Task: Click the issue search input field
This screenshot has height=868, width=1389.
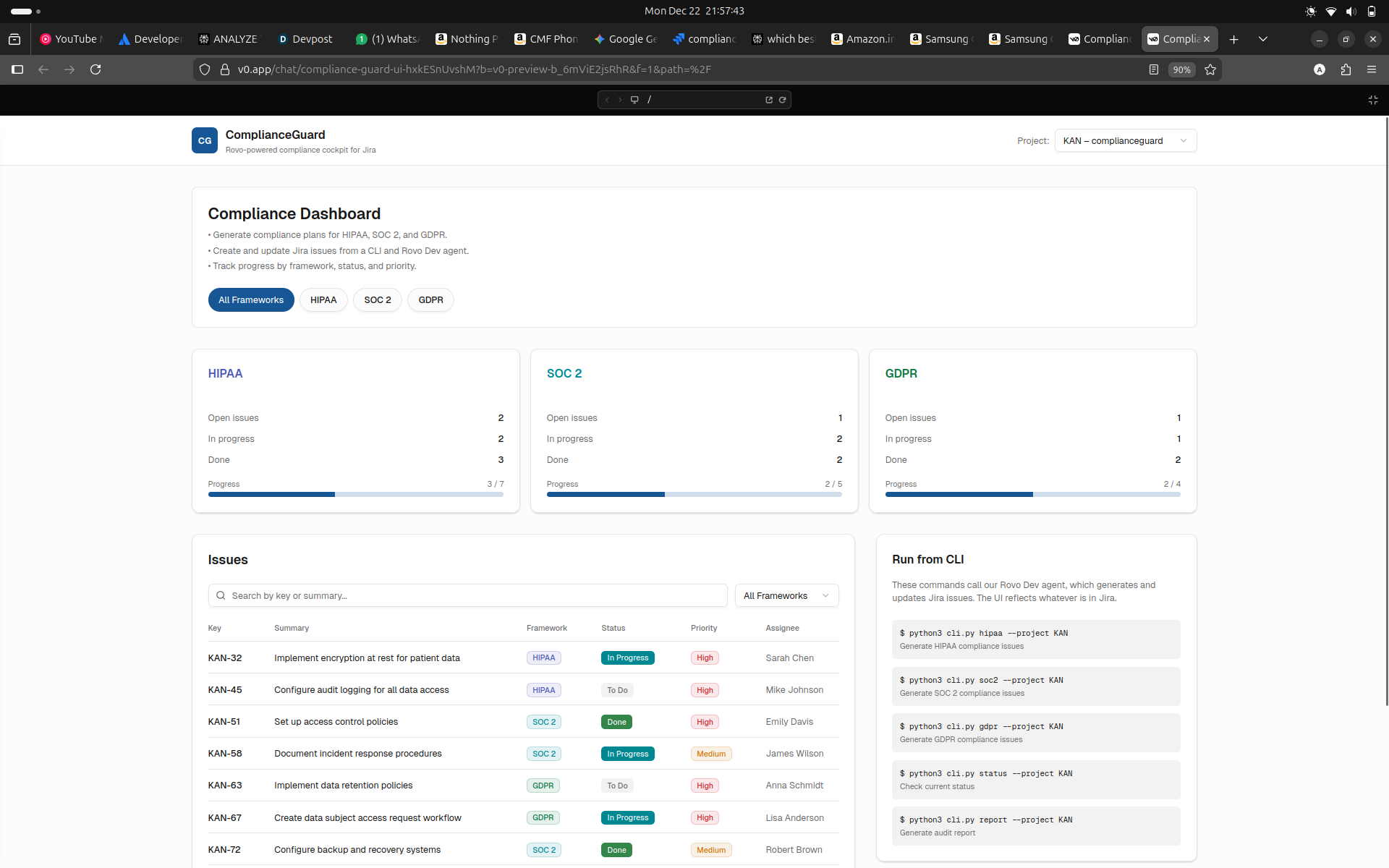Action: [x=467, y=596]
